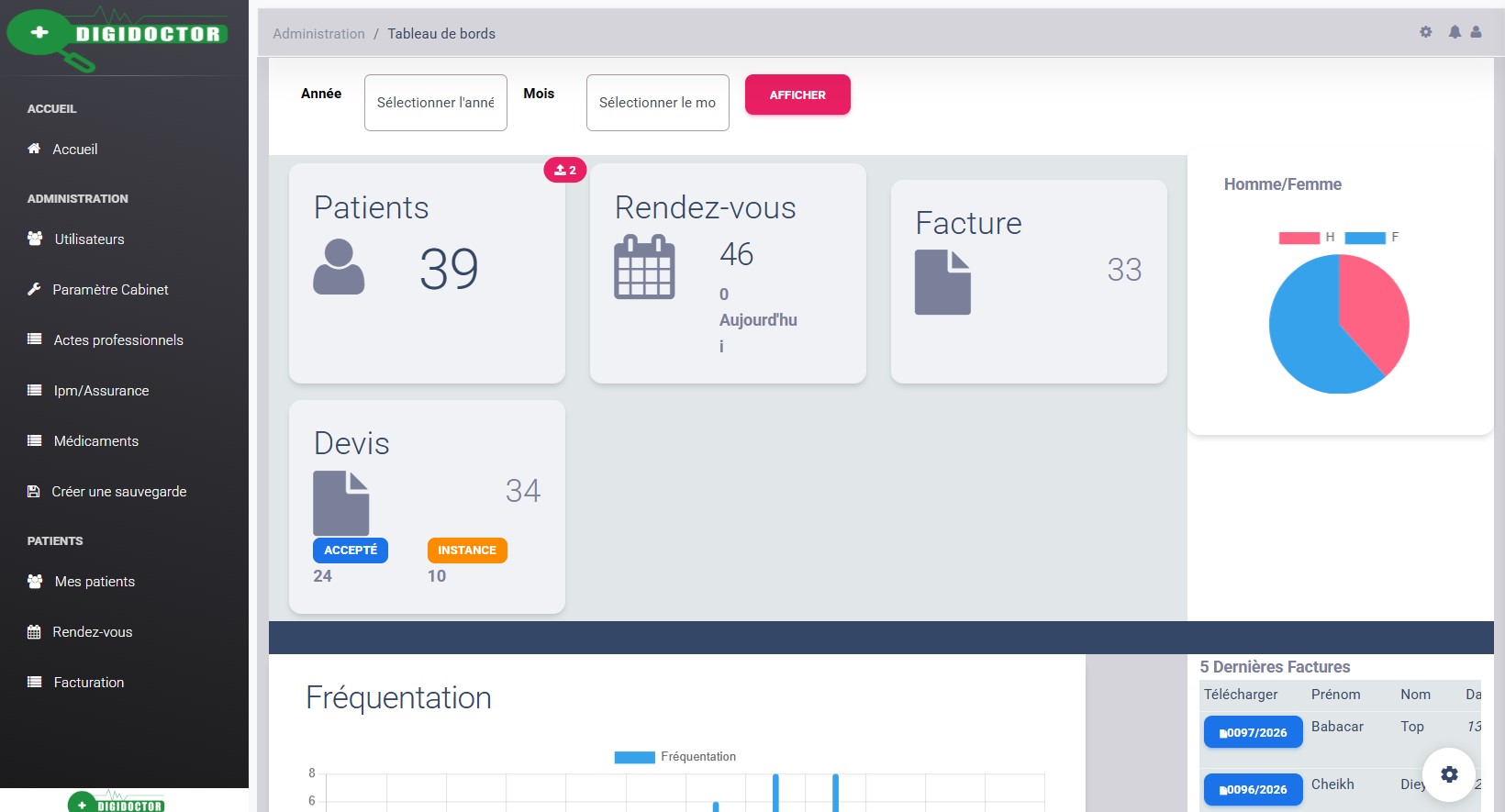This screenshot has height=812, width=1505.
Task: Download invoice 0097/2026
Action: coord(1253,732)
